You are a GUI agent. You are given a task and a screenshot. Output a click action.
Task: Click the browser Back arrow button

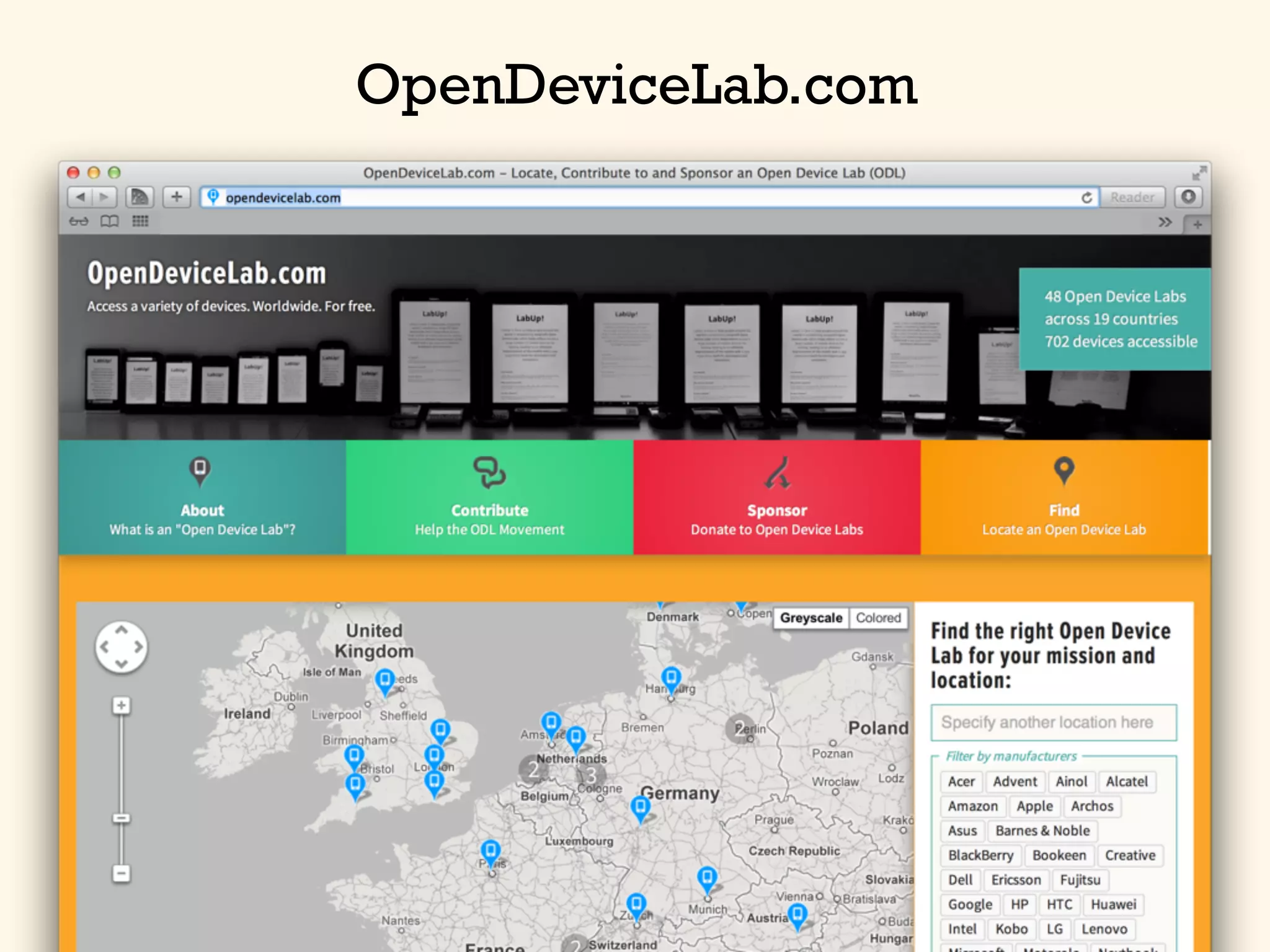click(79, 197)
